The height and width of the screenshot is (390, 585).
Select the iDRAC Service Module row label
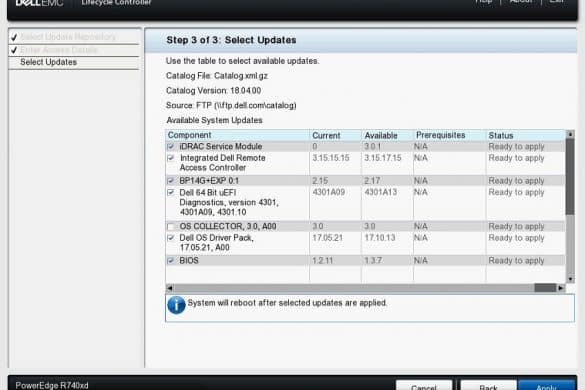[x=221, y=146]
